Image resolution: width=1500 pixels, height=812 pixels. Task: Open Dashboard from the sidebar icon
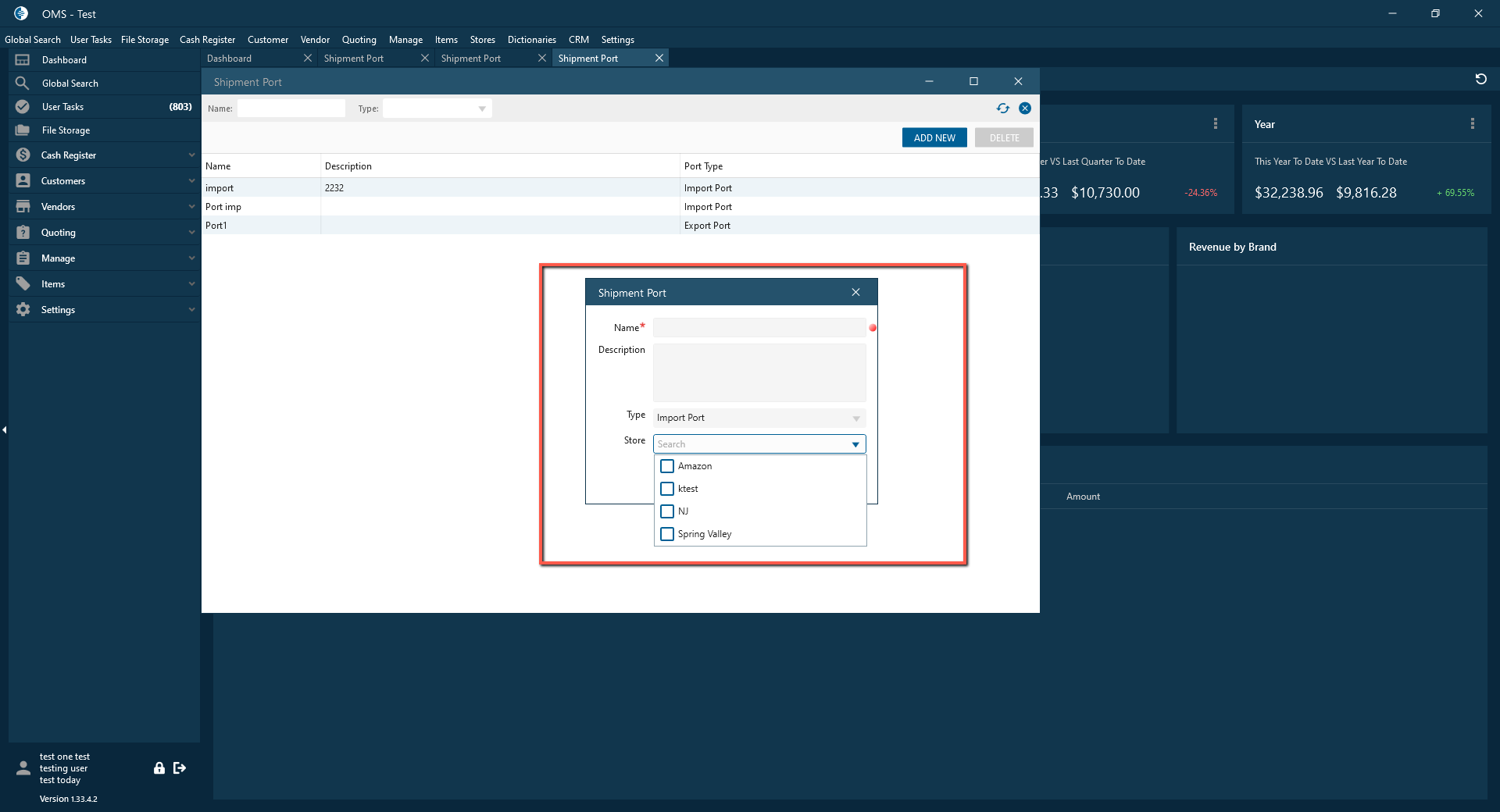[23, 60]
